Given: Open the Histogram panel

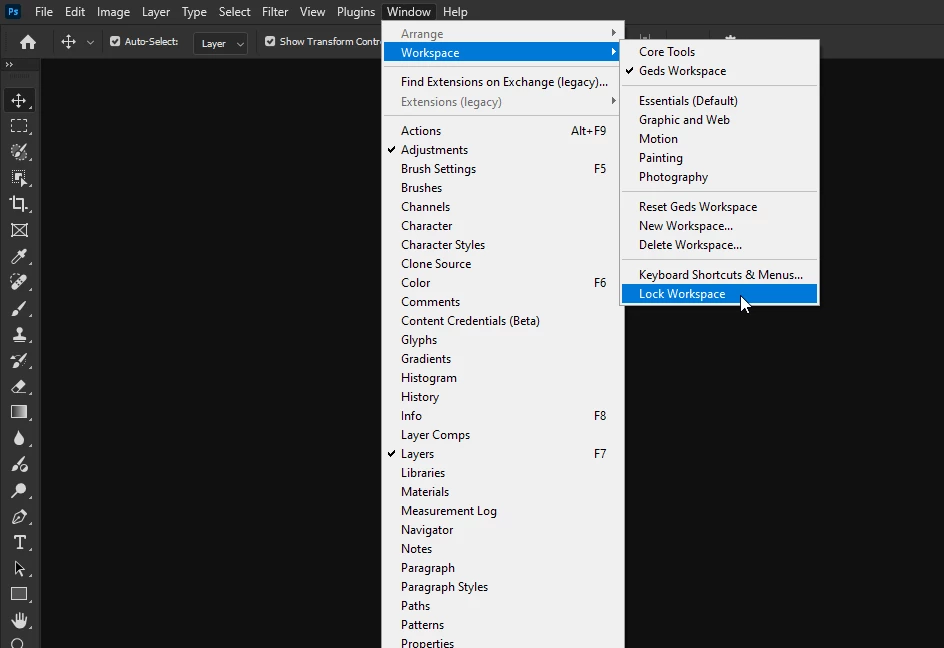Looking at the screenshot, I should (x=503, y=378).
